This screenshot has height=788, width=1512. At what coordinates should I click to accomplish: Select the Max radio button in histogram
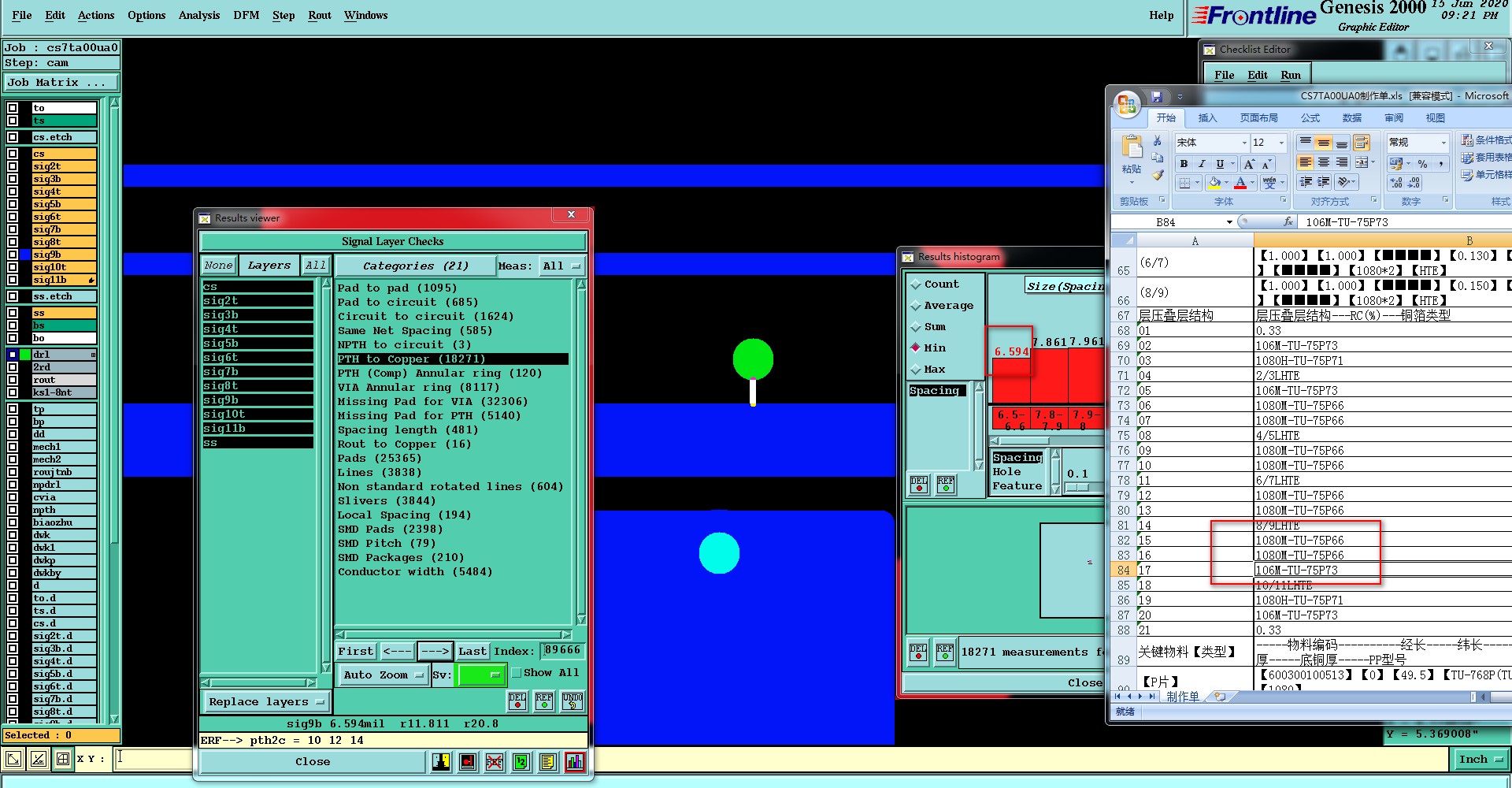pyautogui.click(x=915, y=370)
